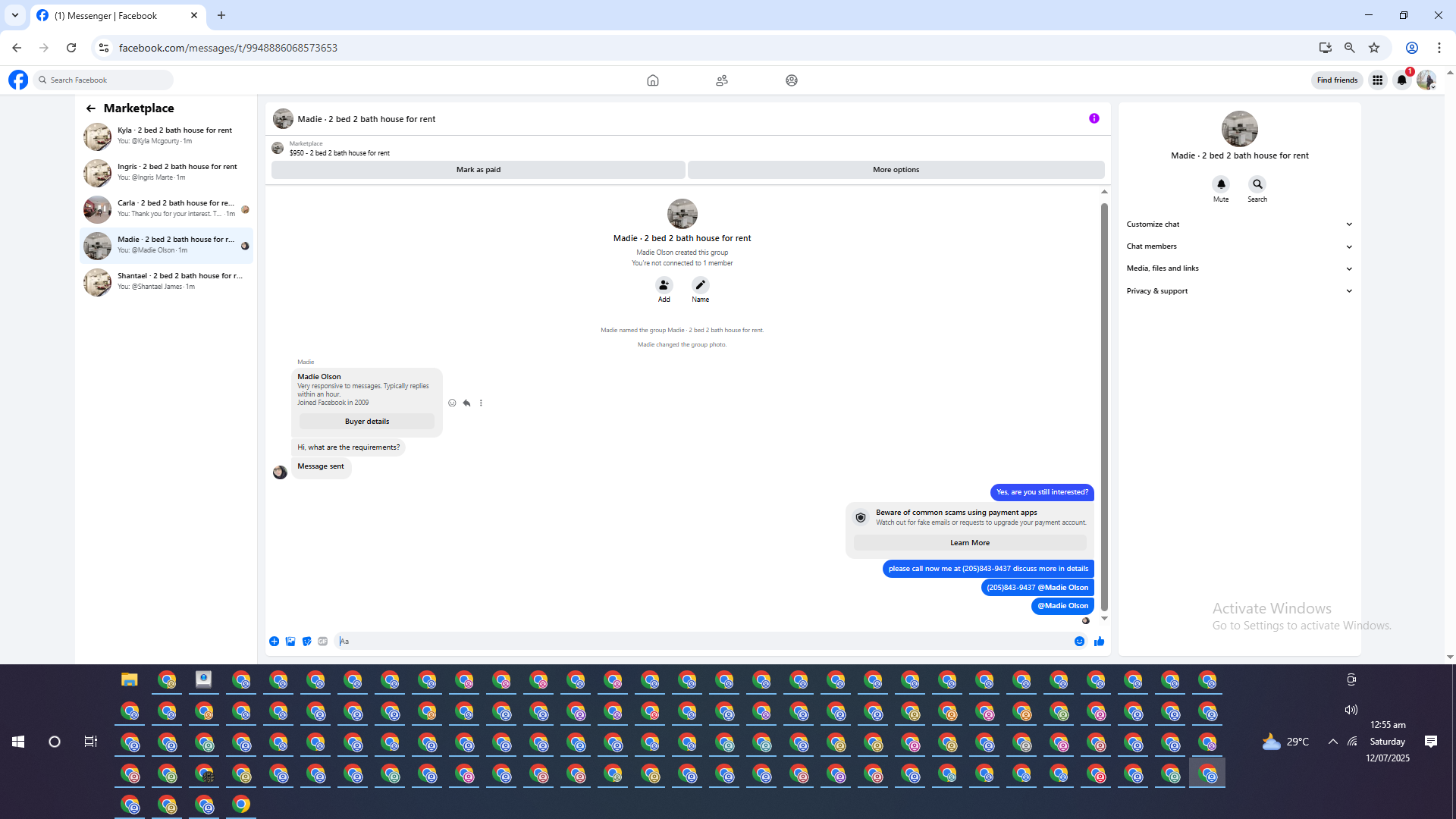Open the Chrome tab search dropdown
The width and height of the screenshot is (1456, 819).
tap(15, 15)
